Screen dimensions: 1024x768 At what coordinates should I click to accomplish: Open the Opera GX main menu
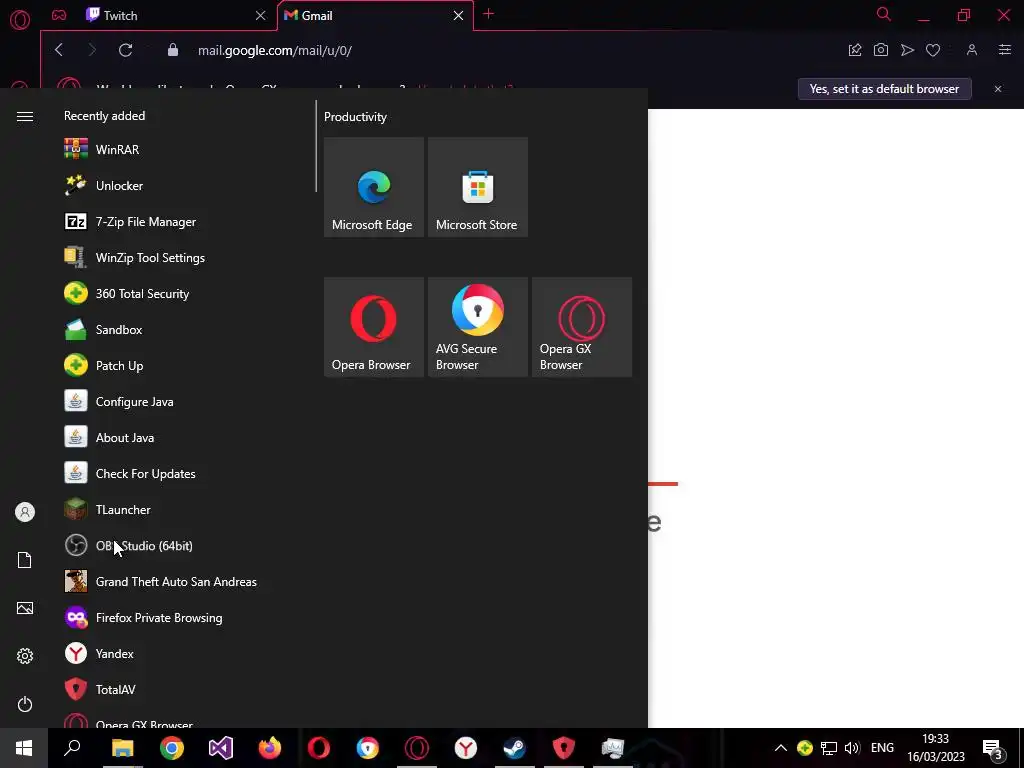[20, 19]
